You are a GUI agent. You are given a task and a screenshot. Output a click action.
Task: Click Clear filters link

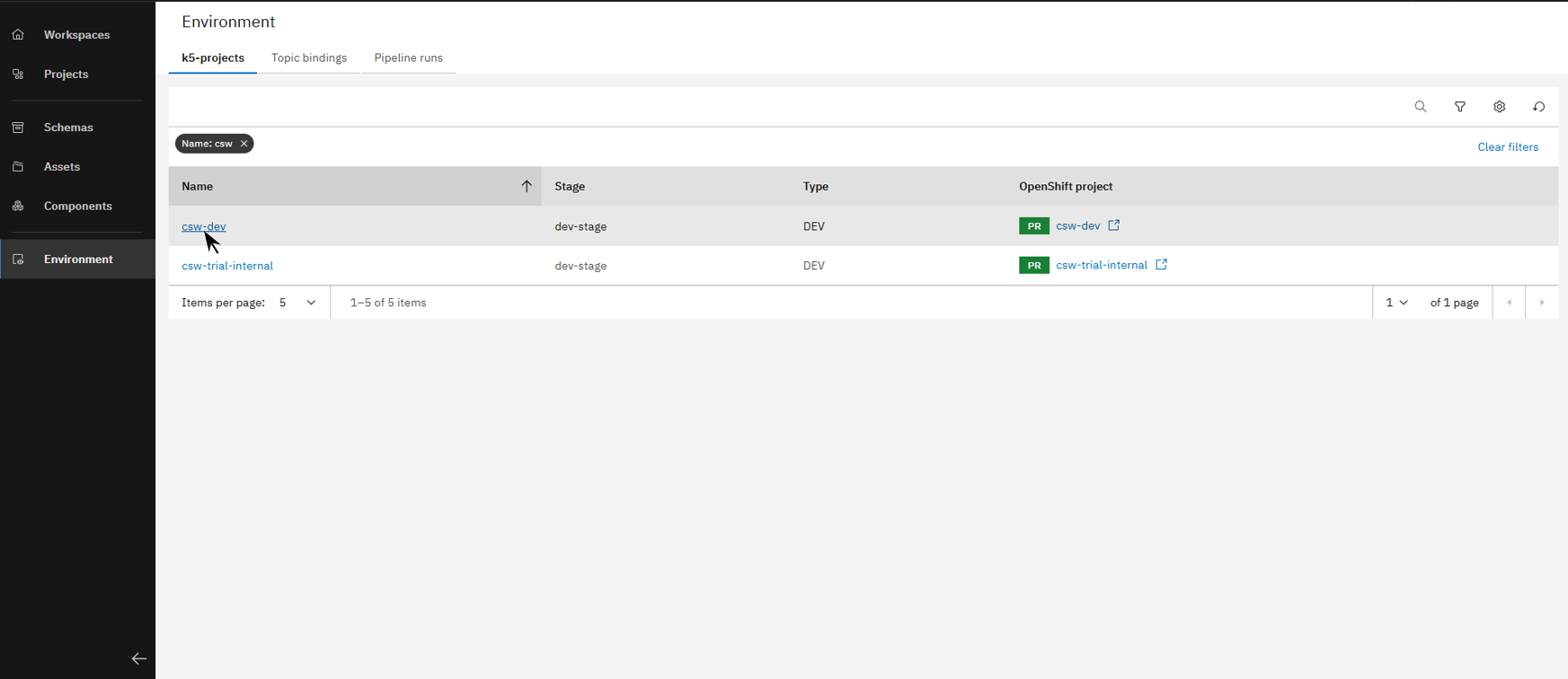click(1507, 147)
